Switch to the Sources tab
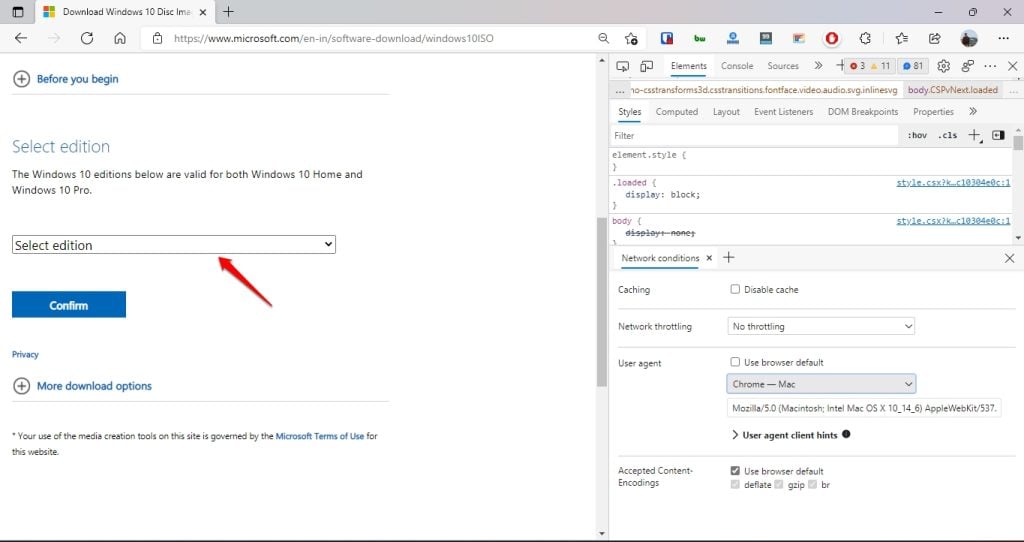Viewport: 1024px width, 542px height. click(783, 66)
